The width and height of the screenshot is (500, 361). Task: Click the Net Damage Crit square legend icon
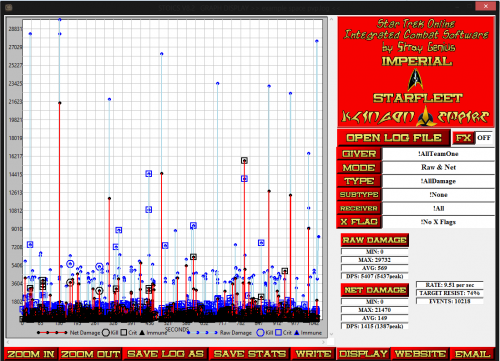pos(124,332)
